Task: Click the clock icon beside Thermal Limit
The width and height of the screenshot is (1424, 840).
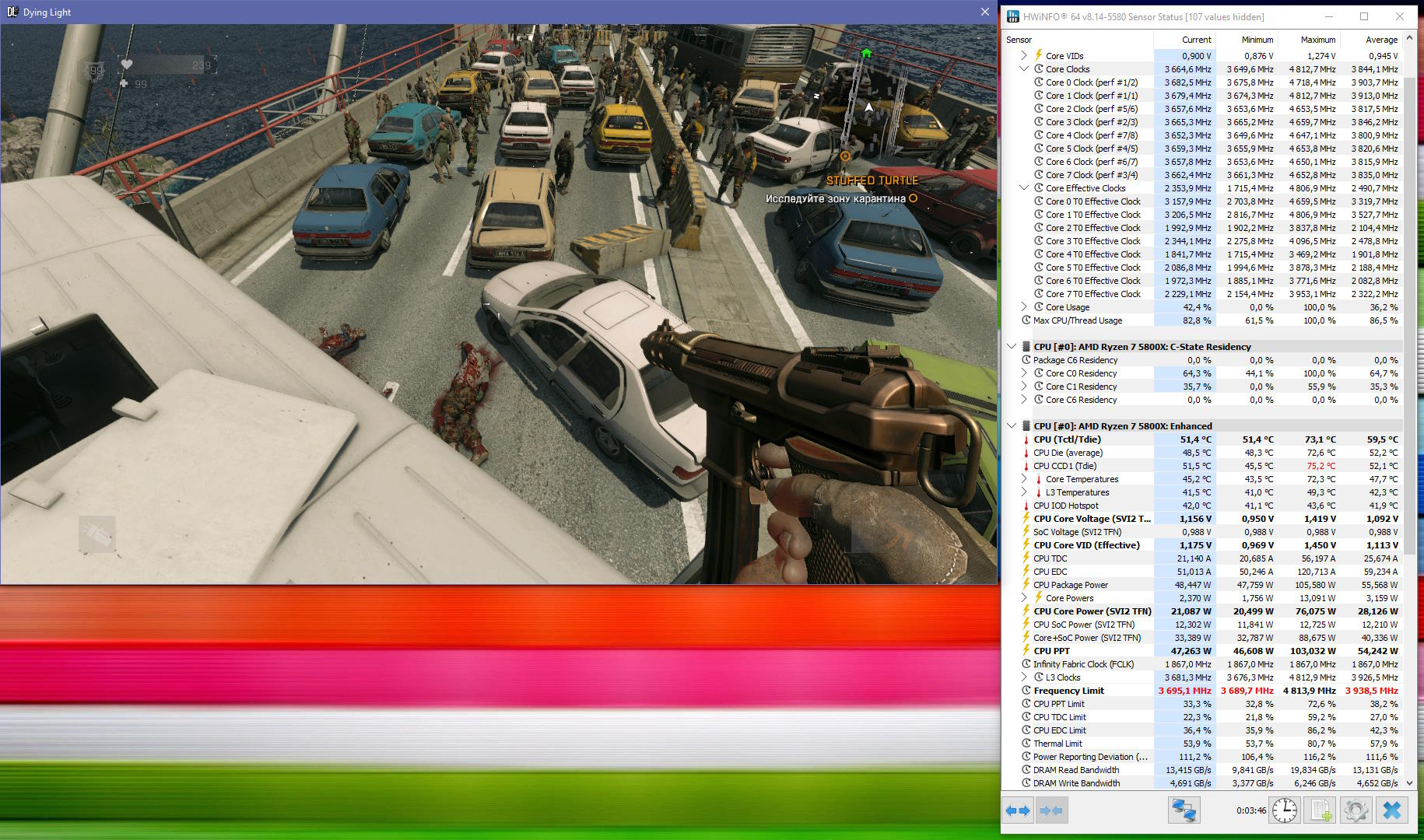Action: 1026,744
